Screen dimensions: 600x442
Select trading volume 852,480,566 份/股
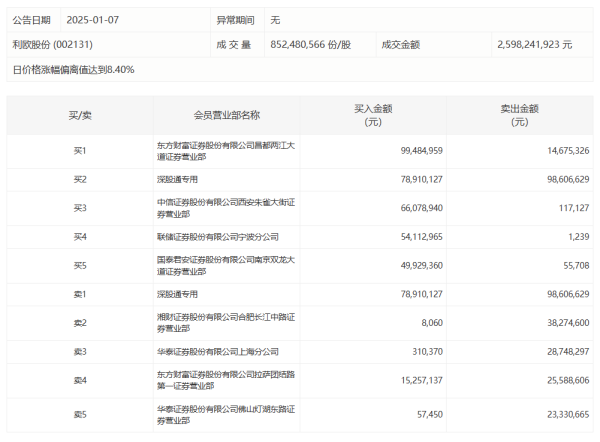(310, 44)
